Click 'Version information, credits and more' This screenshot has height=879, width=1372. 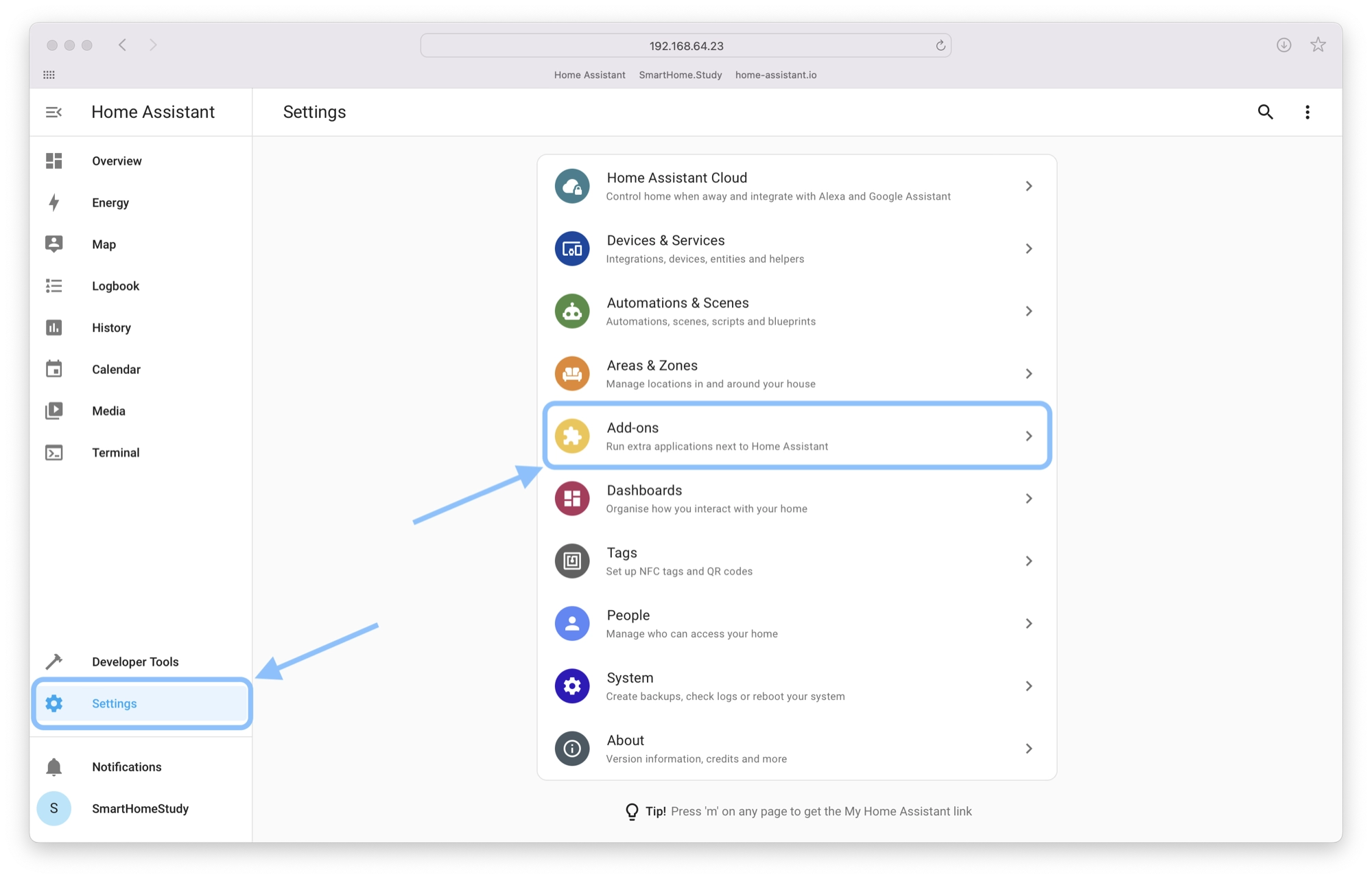point(696,759)
